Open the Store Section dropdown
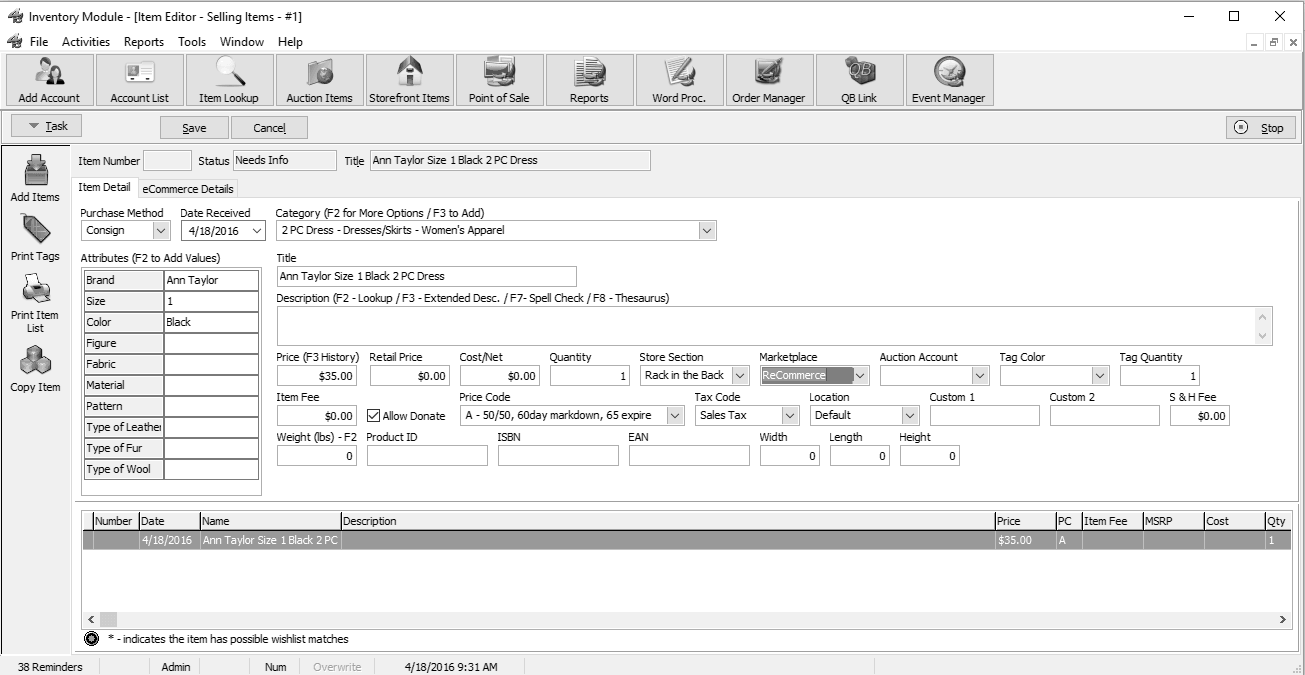1305x675 pixels. click(x=740, y=376)
